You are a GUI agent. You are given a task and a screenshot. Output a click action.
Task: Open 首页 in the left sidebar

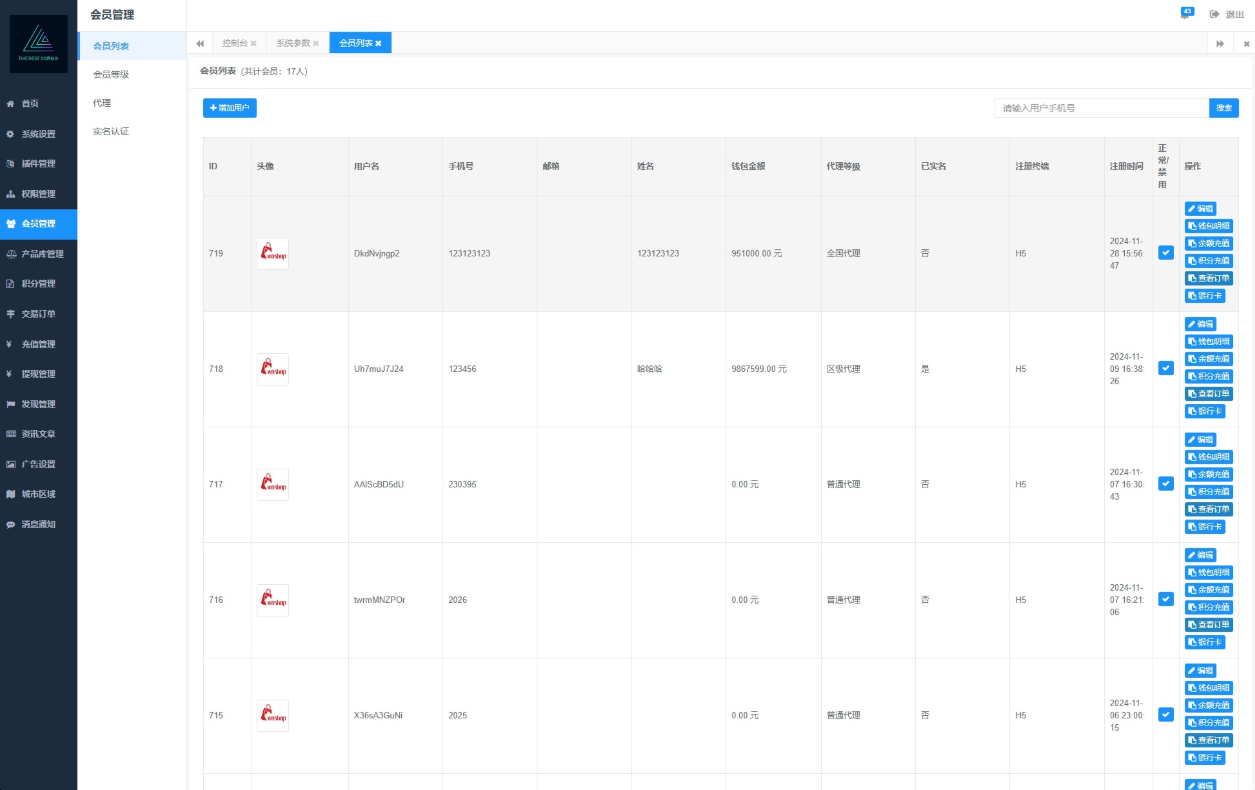coord(30,104)
